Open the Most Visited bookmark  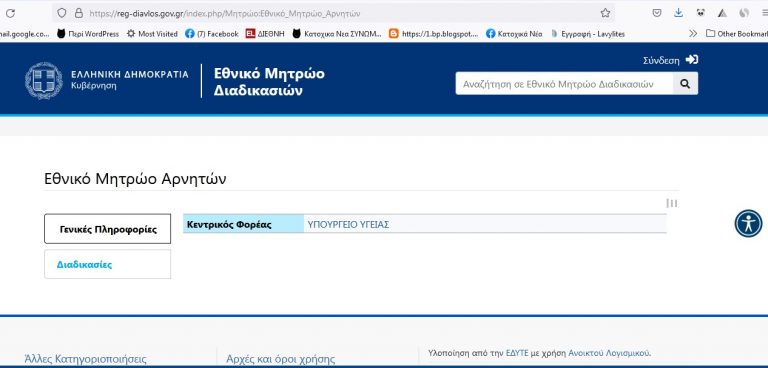(x=152, y=34)
